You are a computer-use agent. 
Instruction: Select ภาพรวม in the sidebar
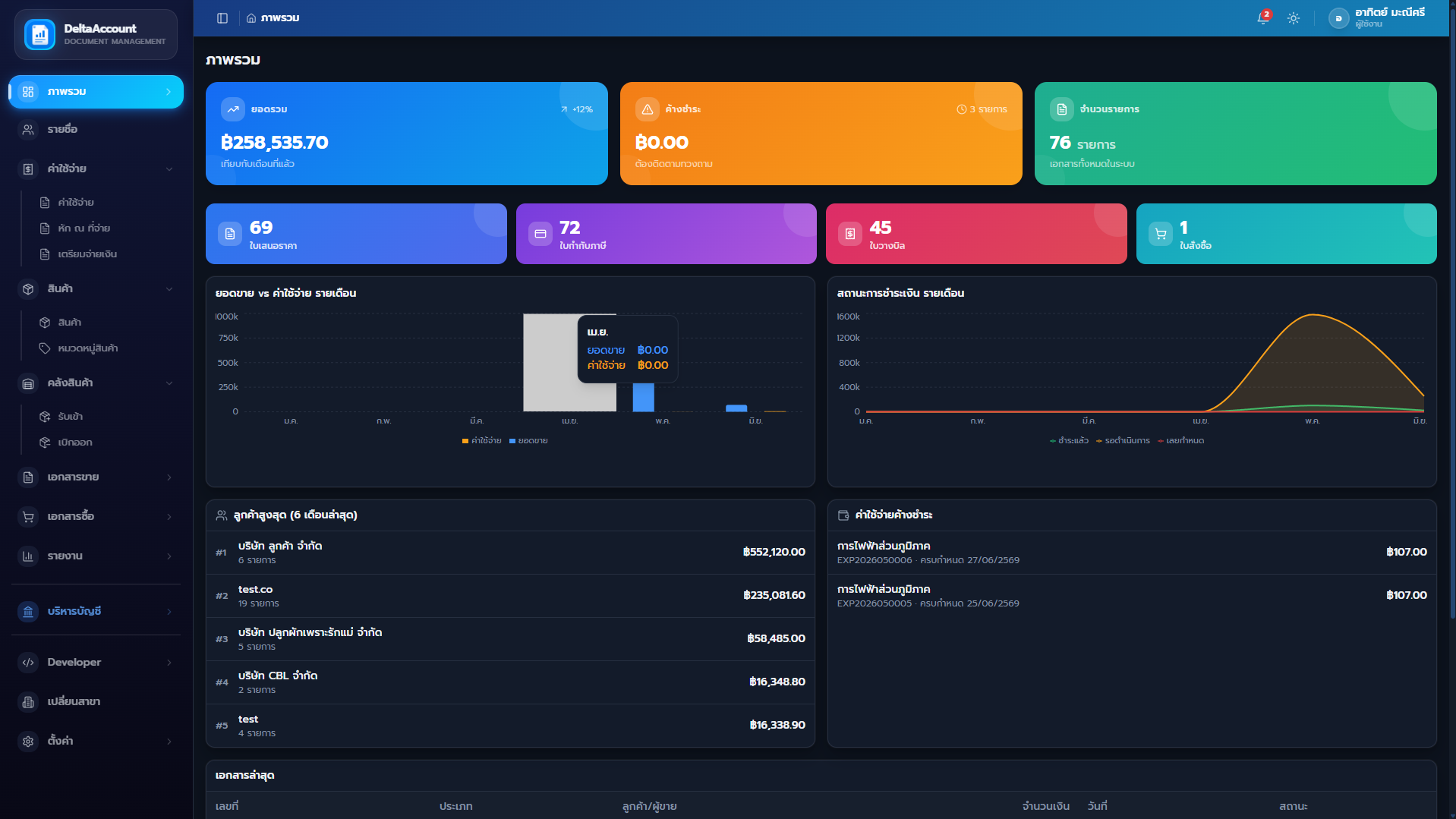pyautogui.click(x=96, y=92)
